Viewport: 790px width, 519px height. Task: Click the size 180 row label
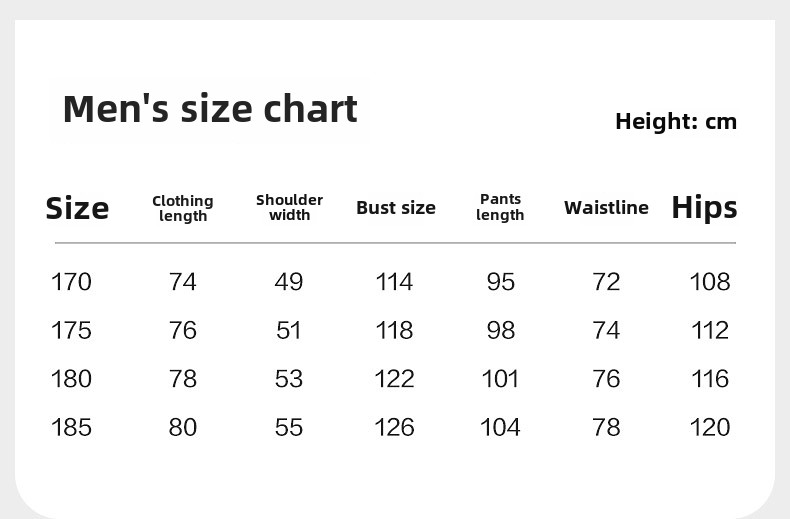coord(71,379)
